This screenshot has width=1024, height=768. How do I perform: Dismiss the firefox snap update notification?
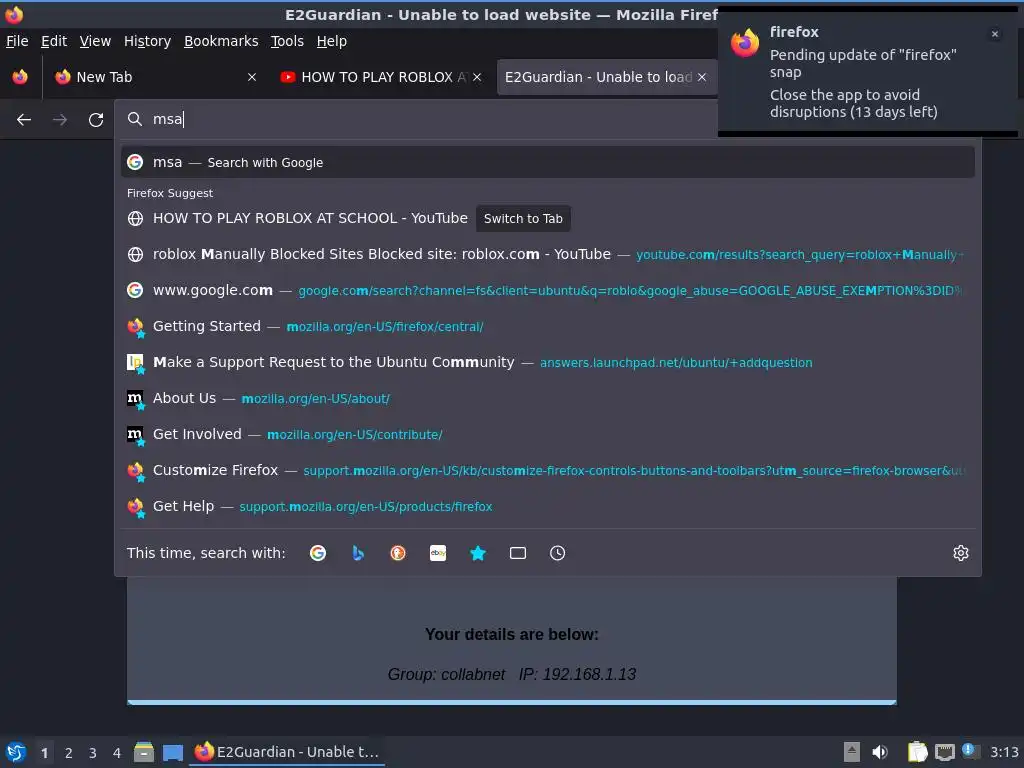pyautogui.click(x=995, y=34)
